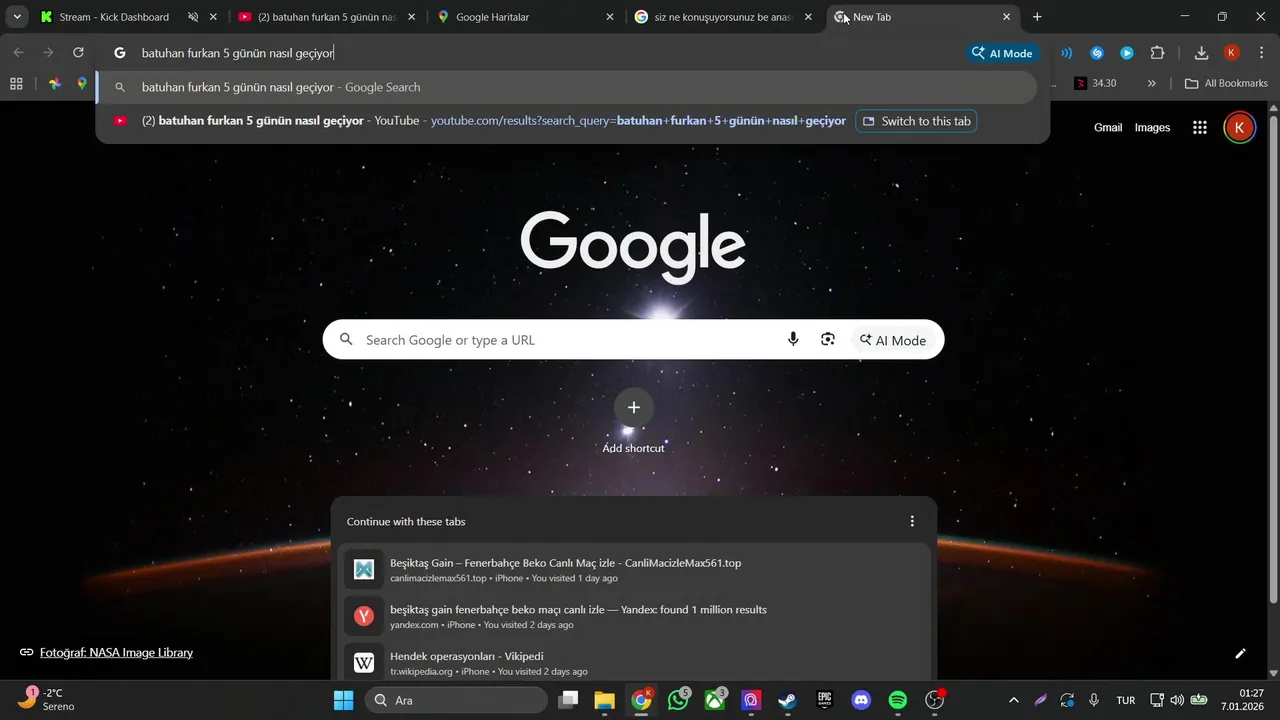Click Switch to this tab button

pyautogui.click(x=916, y=121)
